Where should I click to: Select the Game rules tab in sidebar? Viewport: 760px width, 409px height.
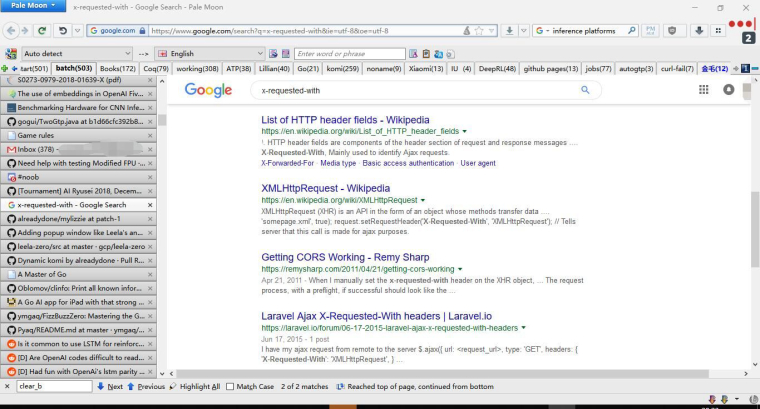point(78,135)
